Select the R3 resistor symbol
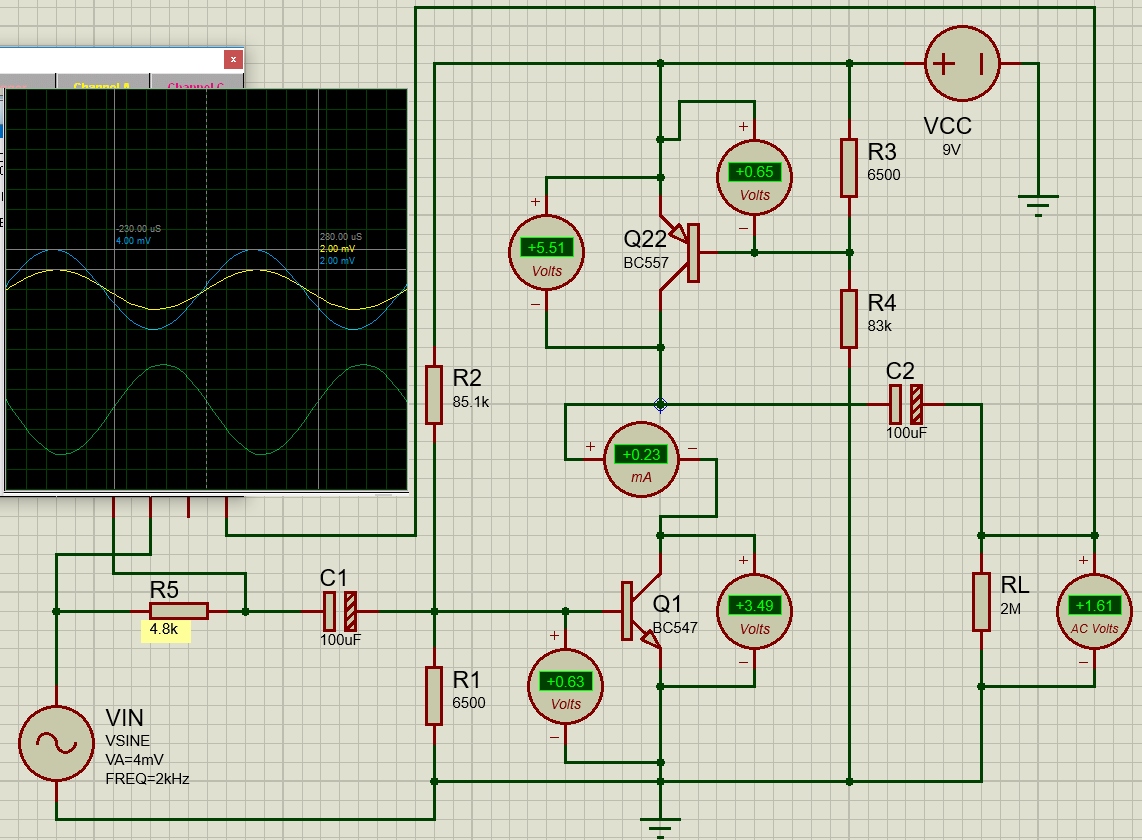Screen dimensions: 1142x840 point(849,168)
